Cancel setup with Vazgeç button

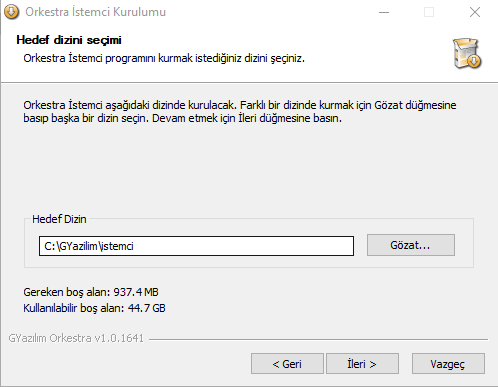coord(448,364)
